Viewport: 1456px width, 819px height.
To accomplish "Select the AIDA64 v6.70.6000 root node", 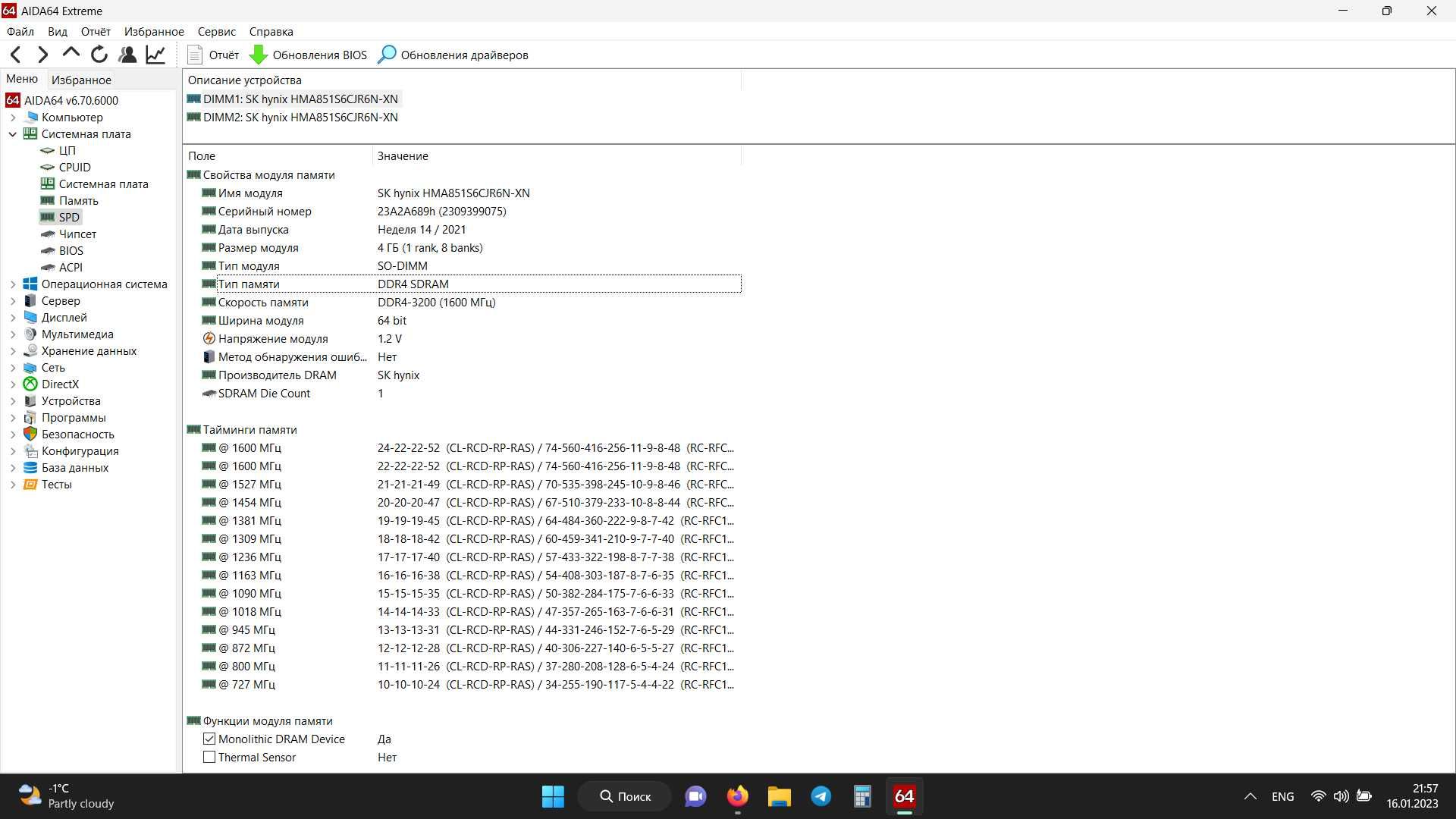I will click(62, 100).
